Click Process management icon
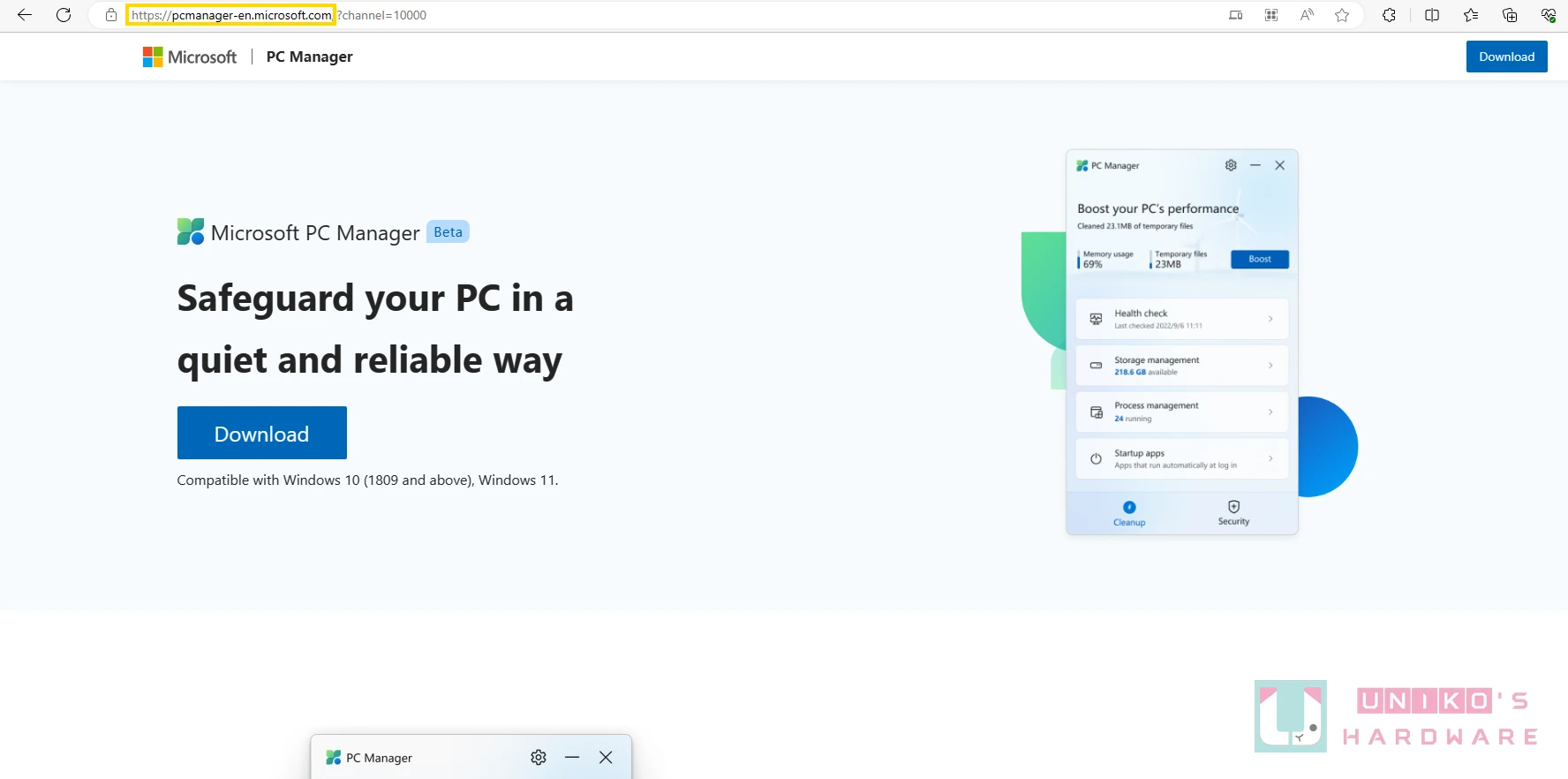Screen dimensions: 1568x779 tap(1096, 412)
